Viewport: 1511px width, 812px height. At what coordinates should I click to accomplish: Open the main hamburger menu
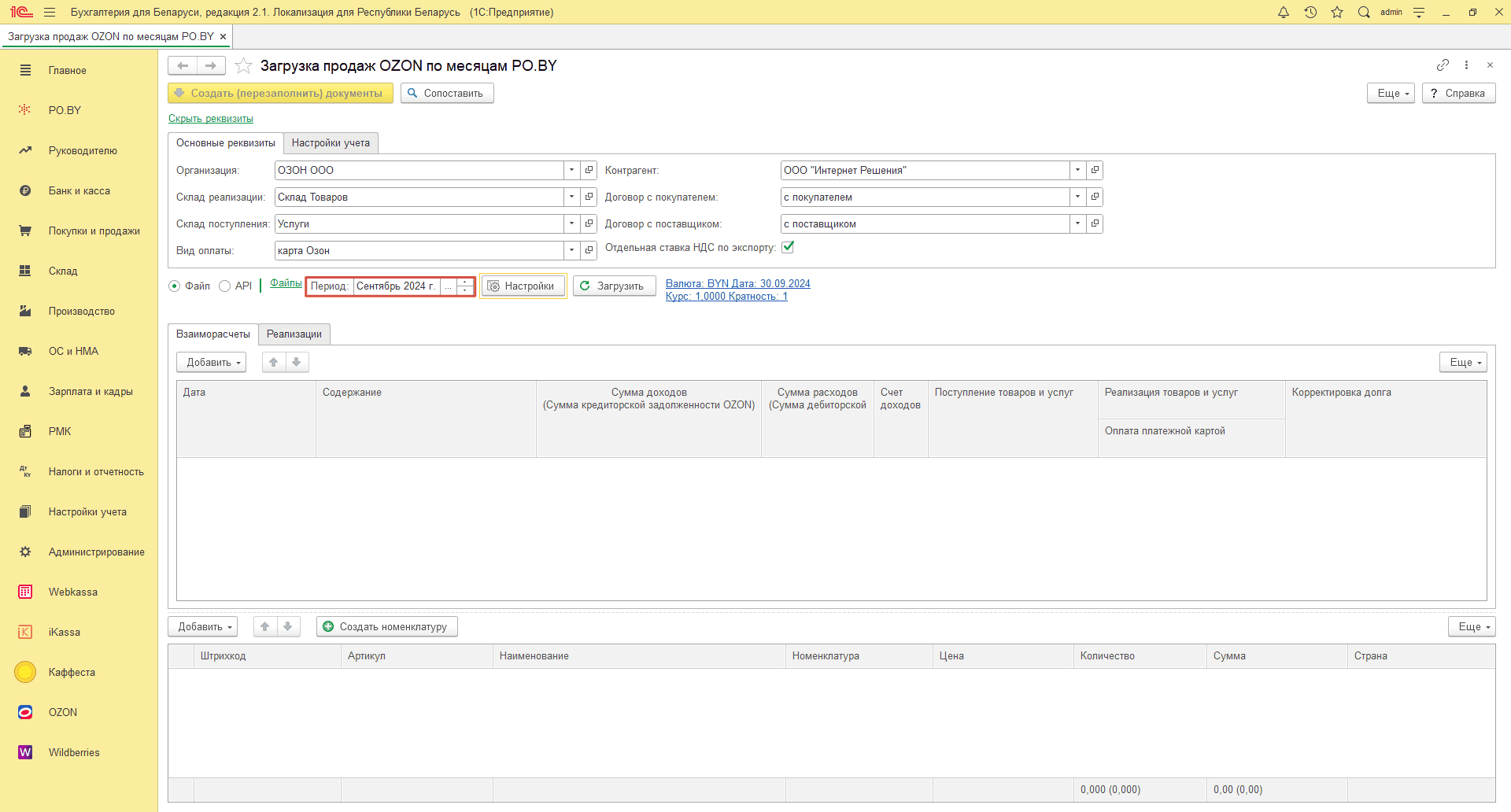tap(50, 12)
